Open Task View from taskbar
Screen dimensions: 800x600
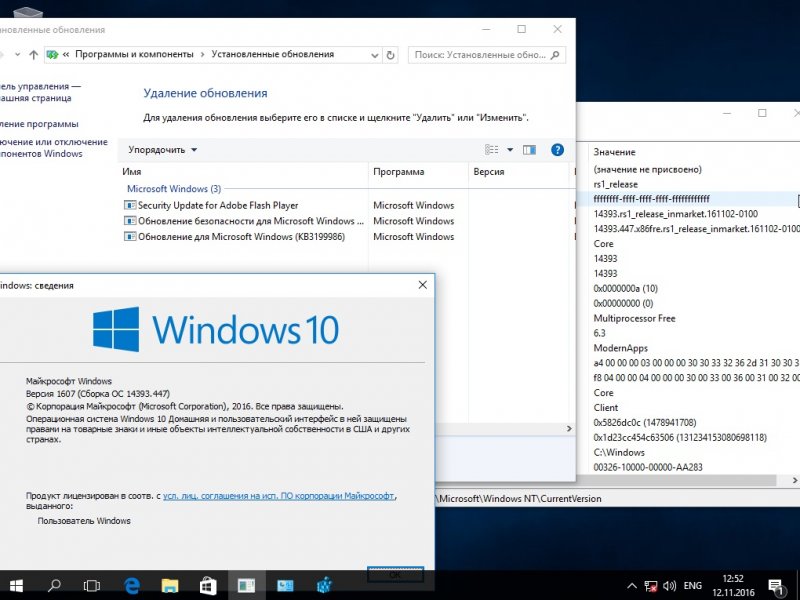click(92, 585)
